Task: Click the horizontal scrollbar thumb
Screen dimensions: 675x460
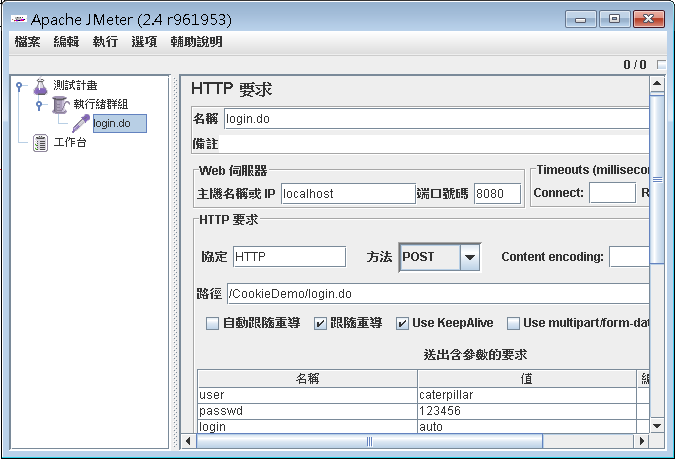Action: 369,441
